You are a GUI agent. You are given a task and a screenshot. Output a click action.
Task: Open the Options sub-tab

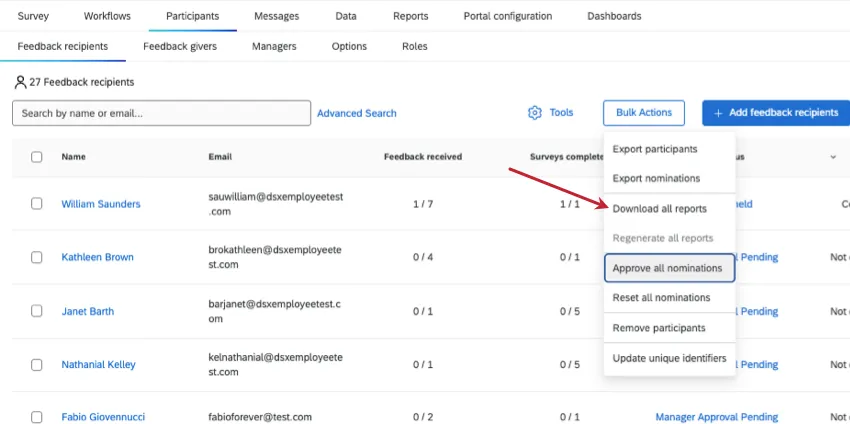(x=349, y=46)
